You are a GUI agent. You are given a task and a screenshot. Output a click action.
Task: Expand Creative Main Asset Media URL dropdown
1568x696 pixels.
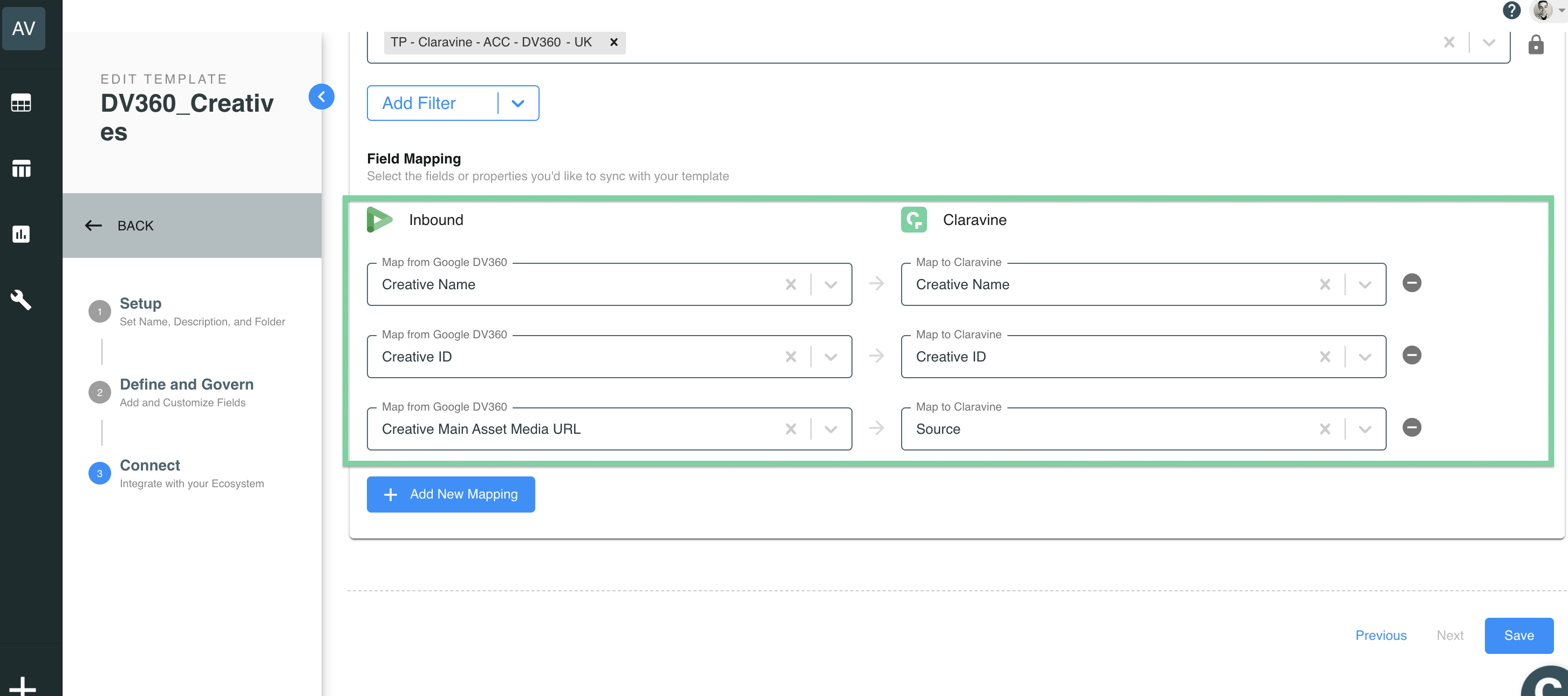[831, 429]
